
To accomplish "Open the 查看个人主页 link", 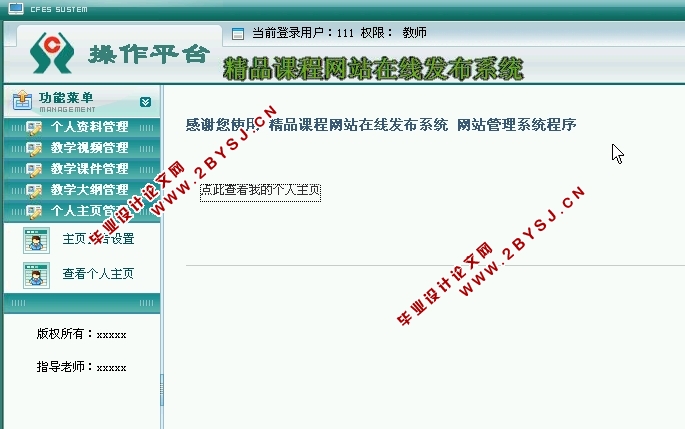I will tap(98, 274).
